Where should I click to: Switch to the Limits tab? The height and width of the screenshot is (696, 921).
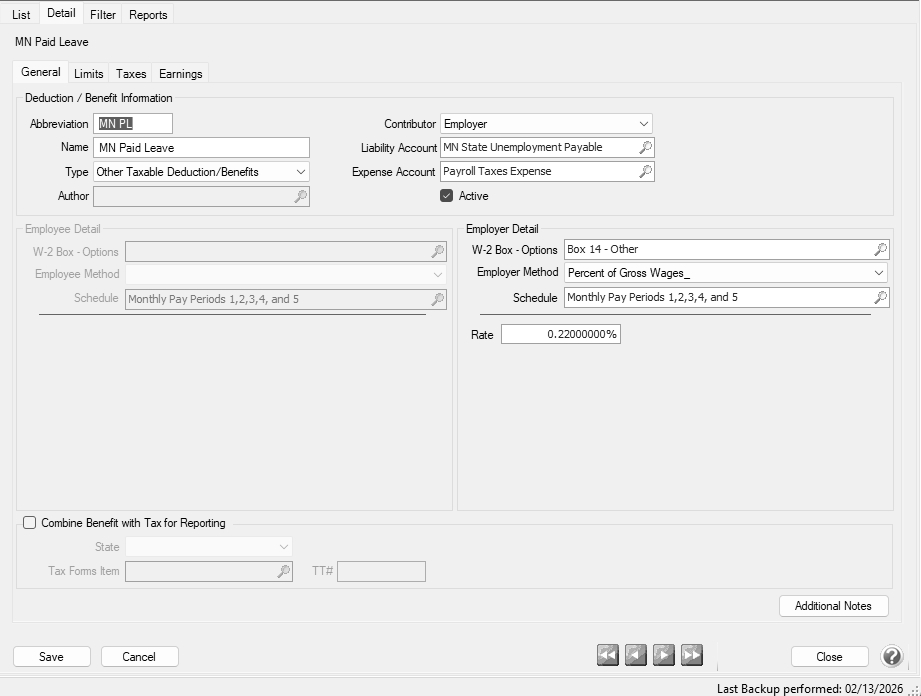(88, 74)
